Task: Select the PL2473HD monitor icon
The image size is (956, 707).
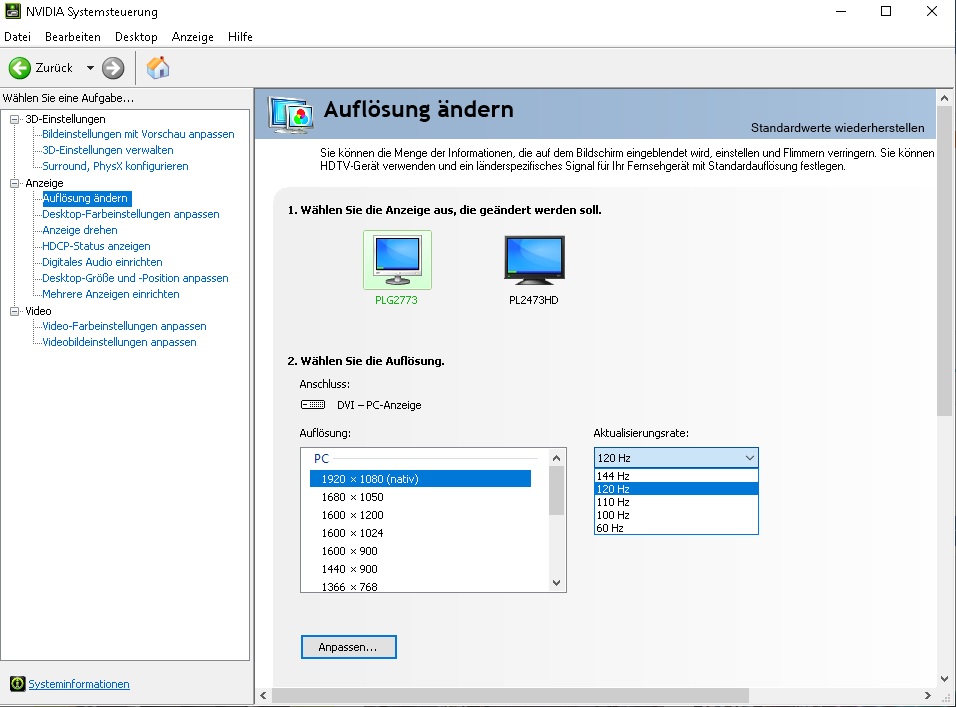Action: pyautogui.click(x=534, y=260)
